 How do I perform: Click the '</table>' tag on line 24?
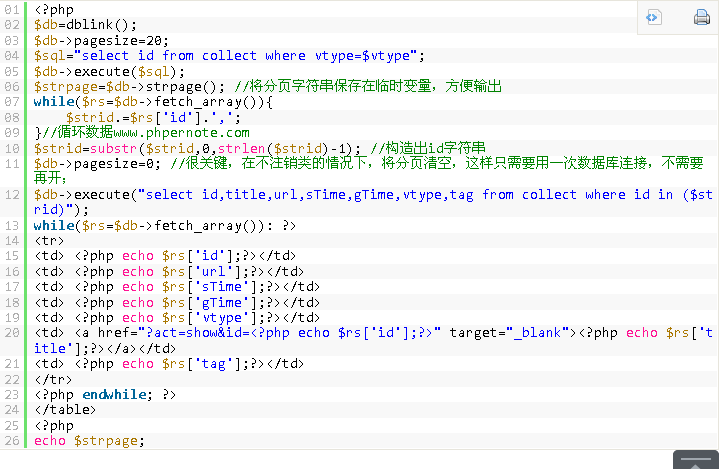click(65, 410)
